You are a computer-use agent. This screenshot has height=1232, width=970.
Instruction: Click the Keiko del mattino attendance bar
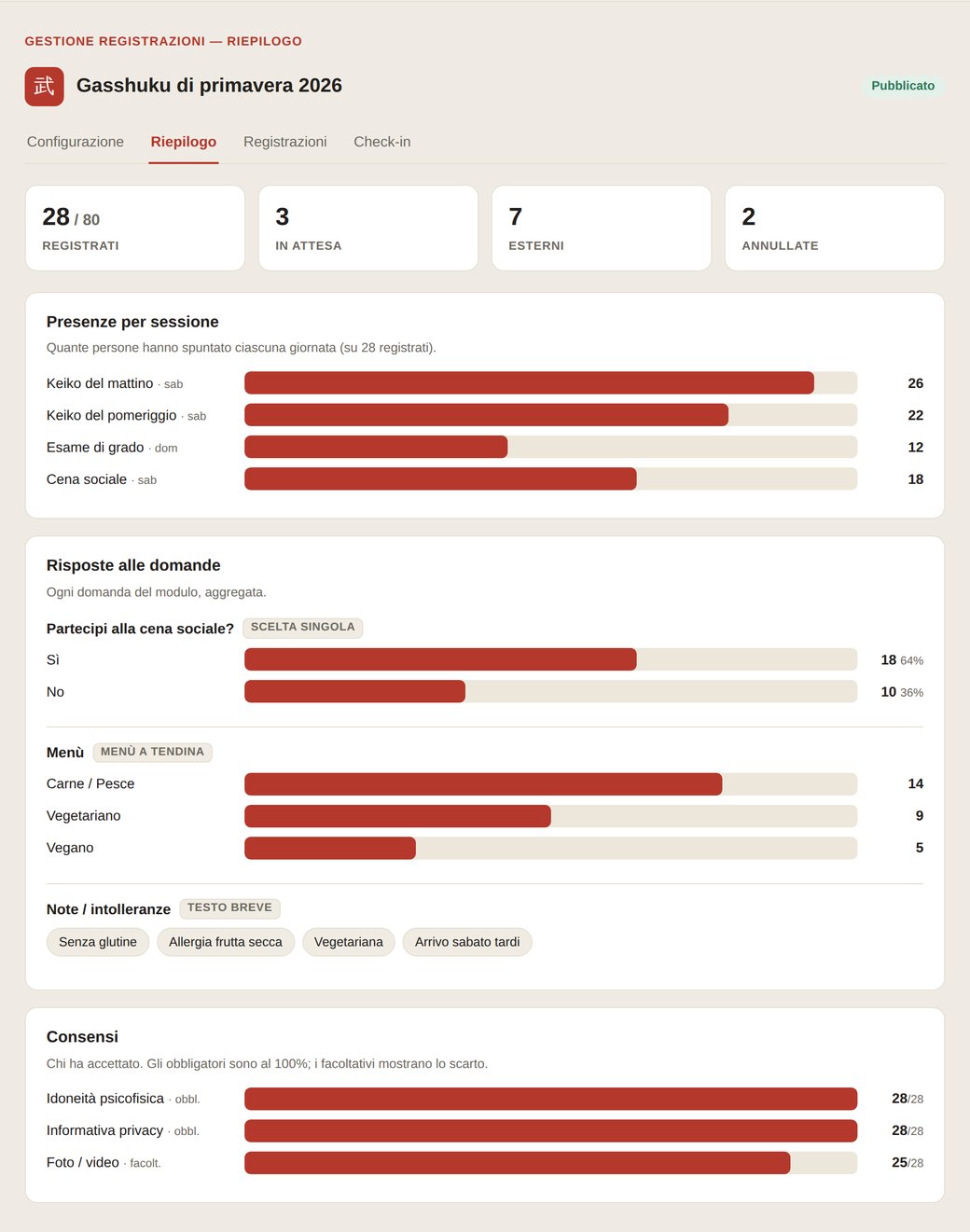pos(550,383)
